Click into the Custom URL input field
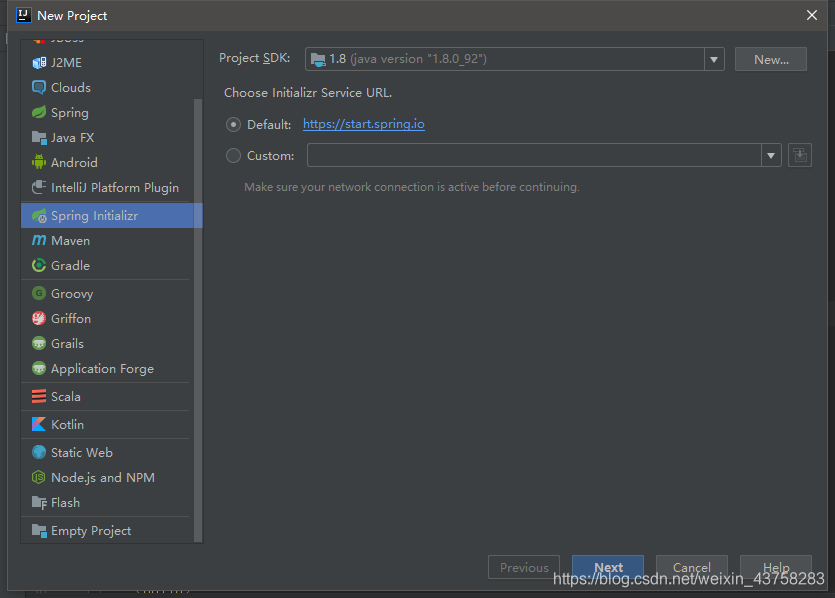Viewport: 835px width, 598px height. (534, 155)
